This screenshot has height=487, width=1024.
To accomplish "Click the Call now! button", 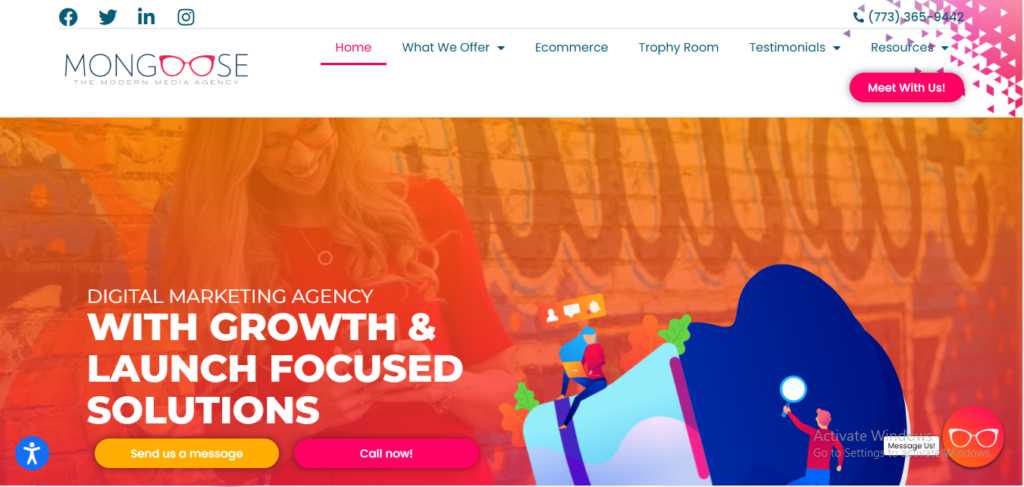I will 387,453.
